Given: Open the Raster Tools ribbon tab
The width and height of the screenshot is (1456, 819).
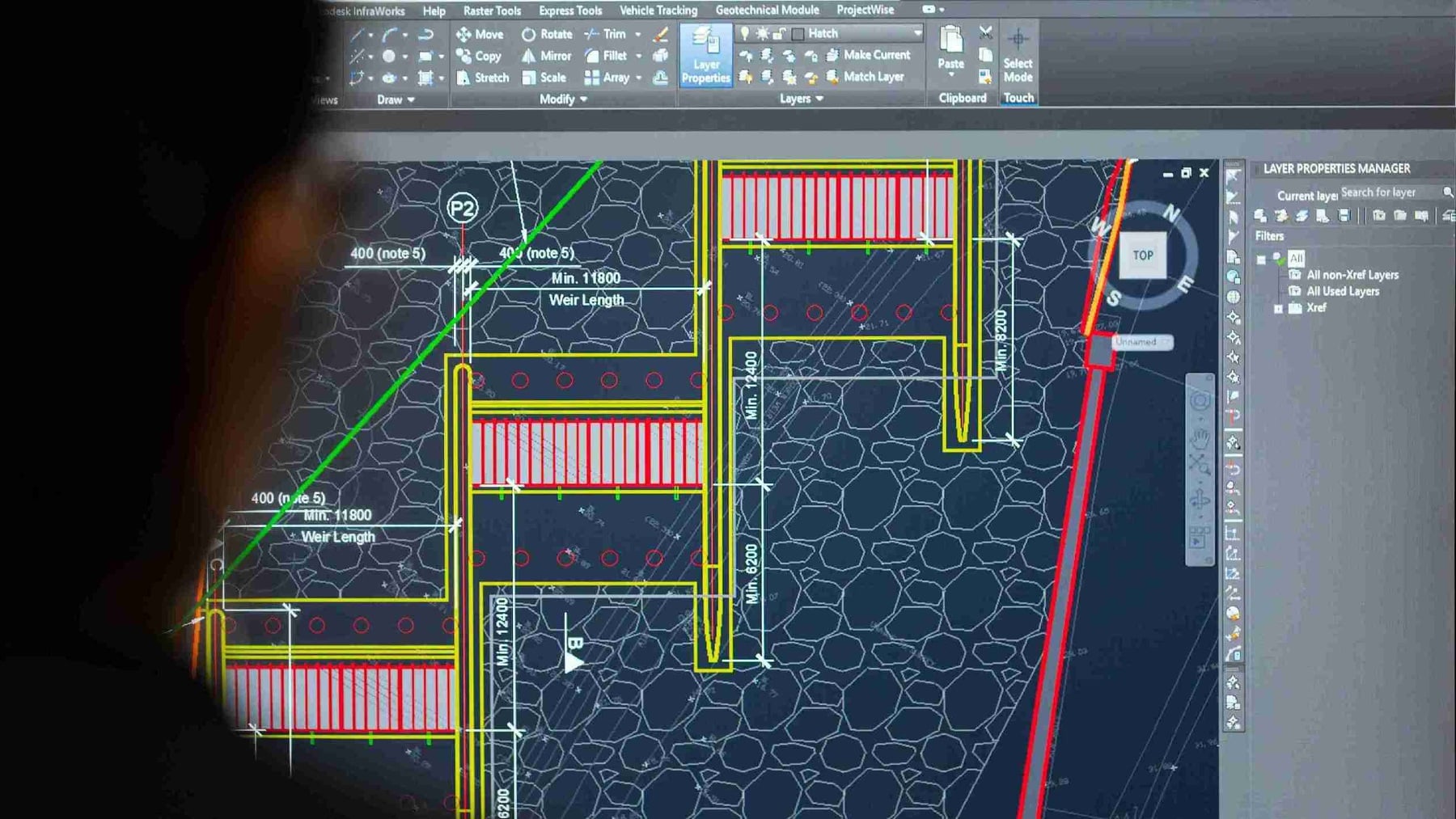Looking at the screenshot, I should click(x=492, y=11).
